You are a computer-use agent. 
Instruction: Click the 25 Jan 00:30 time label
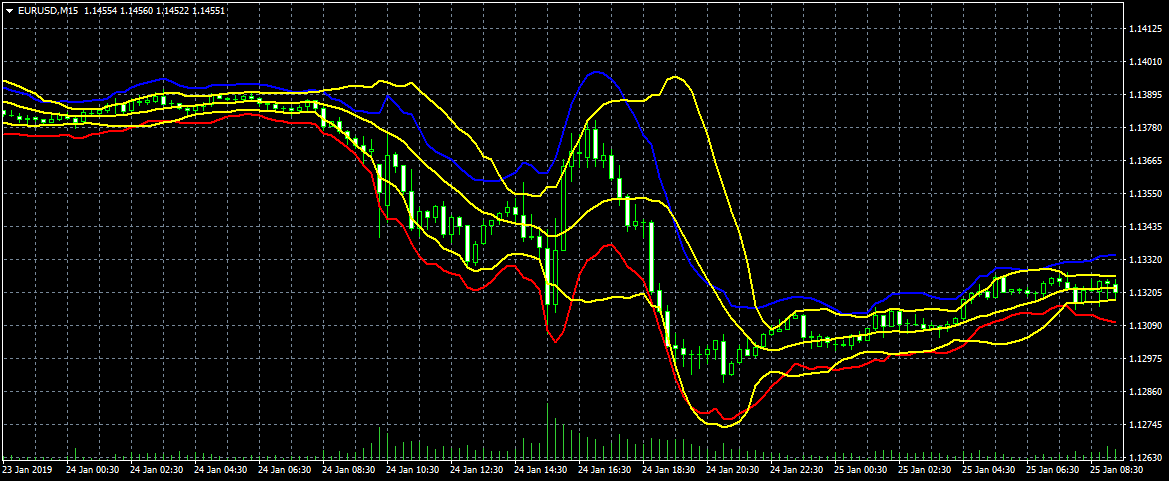862,471
